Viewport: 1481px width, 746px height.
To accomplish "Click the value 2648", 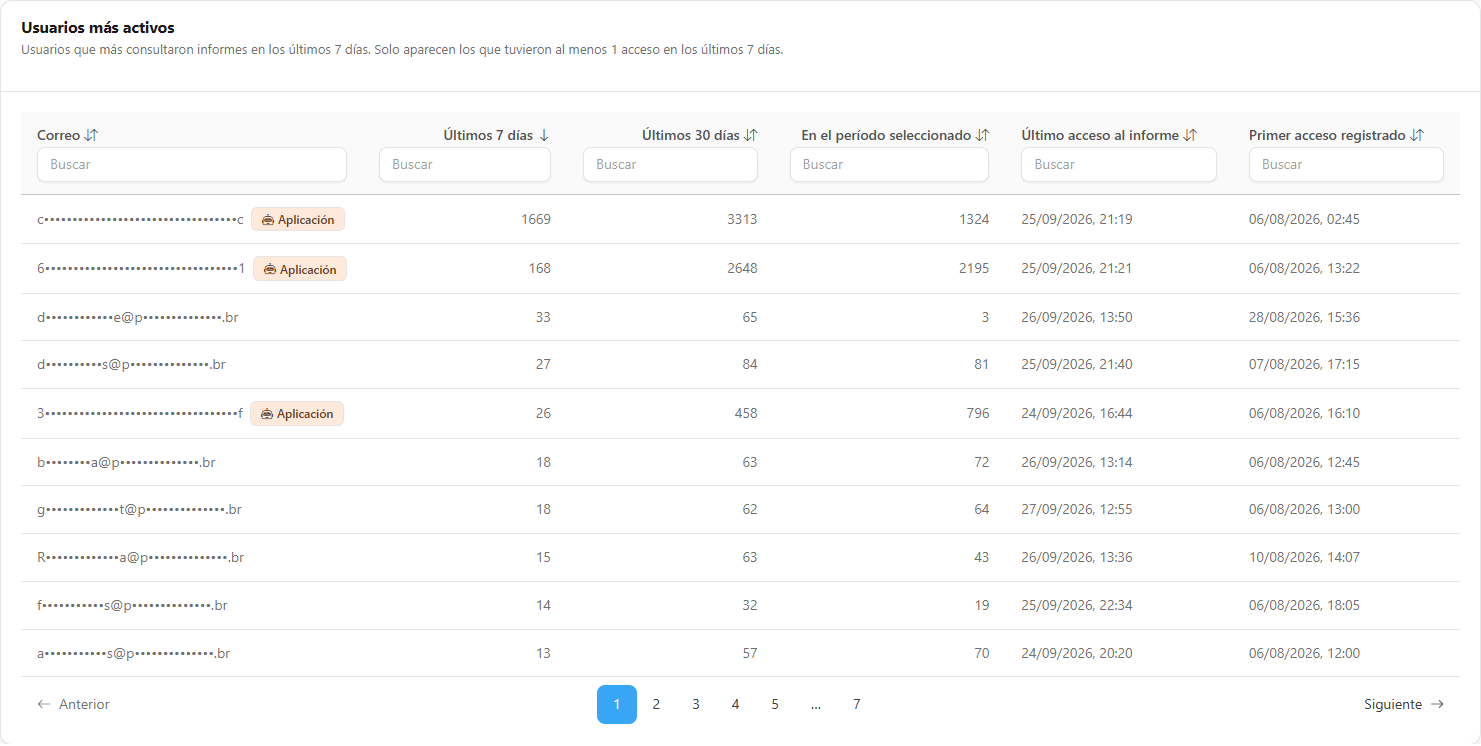I will (742, 269).
